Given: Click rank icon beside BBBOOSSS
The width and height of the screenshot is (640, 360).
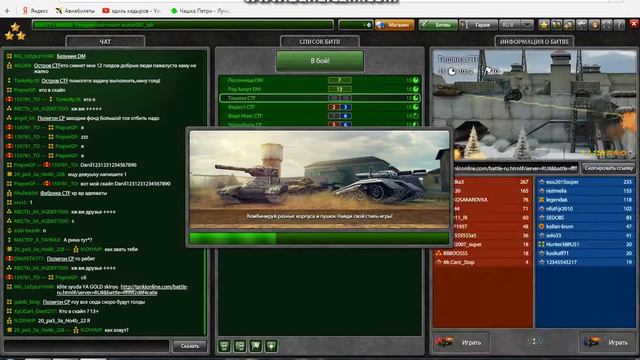Looking at the screenshot, I should [x=439, y=253].
